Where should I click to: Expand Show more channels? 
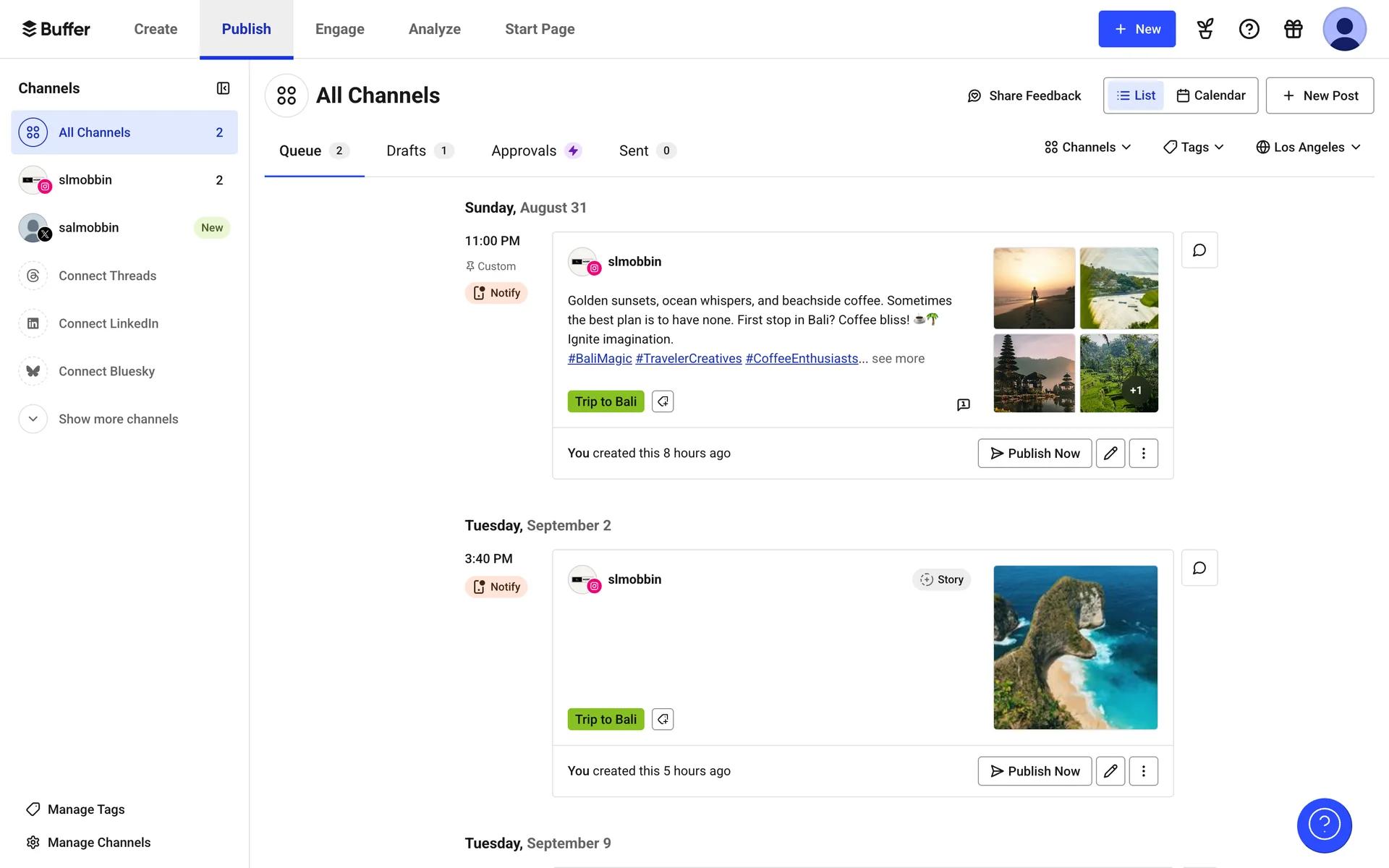coord(118,419)
